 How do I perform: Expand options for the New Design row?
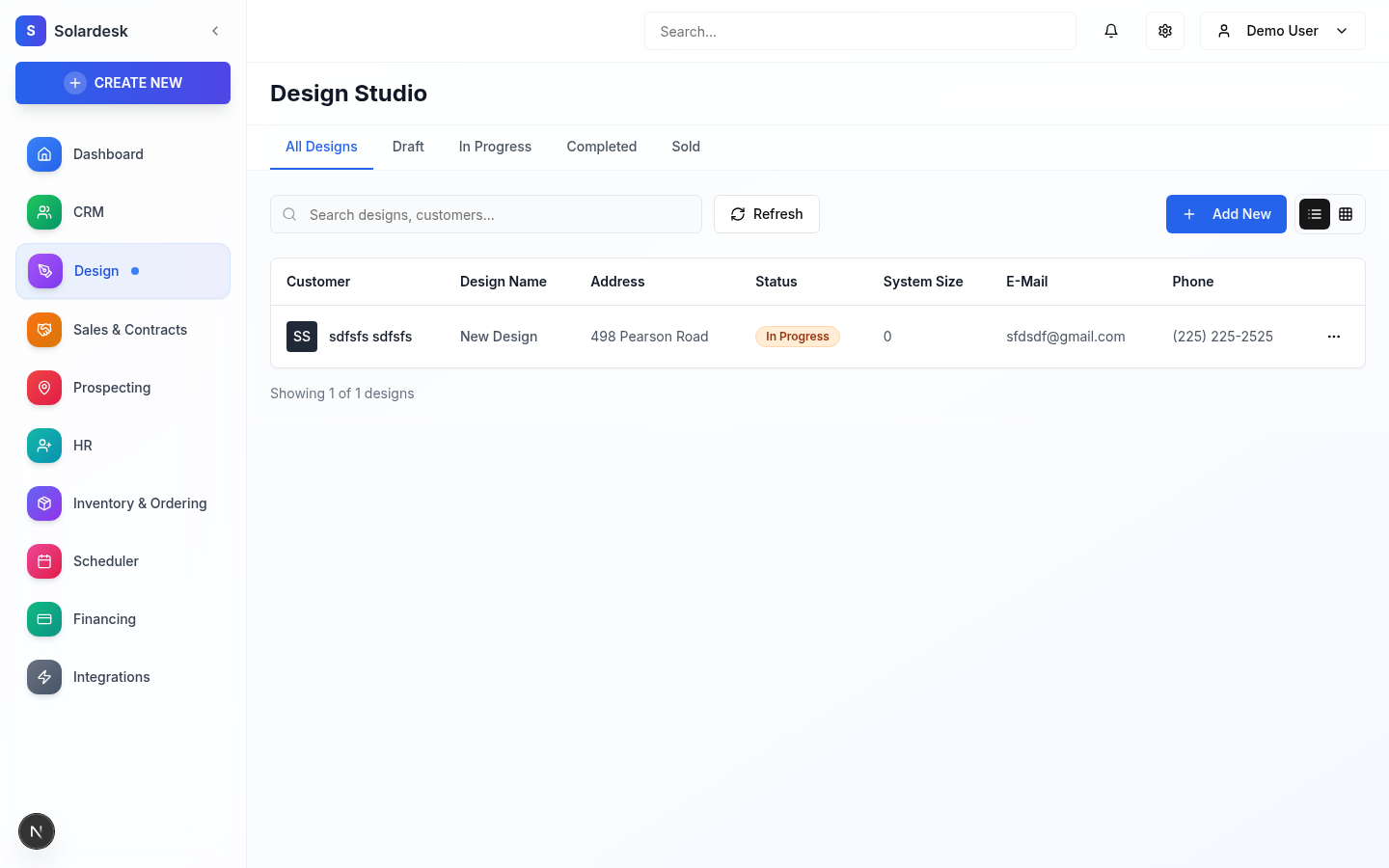tap(1334, 336)
